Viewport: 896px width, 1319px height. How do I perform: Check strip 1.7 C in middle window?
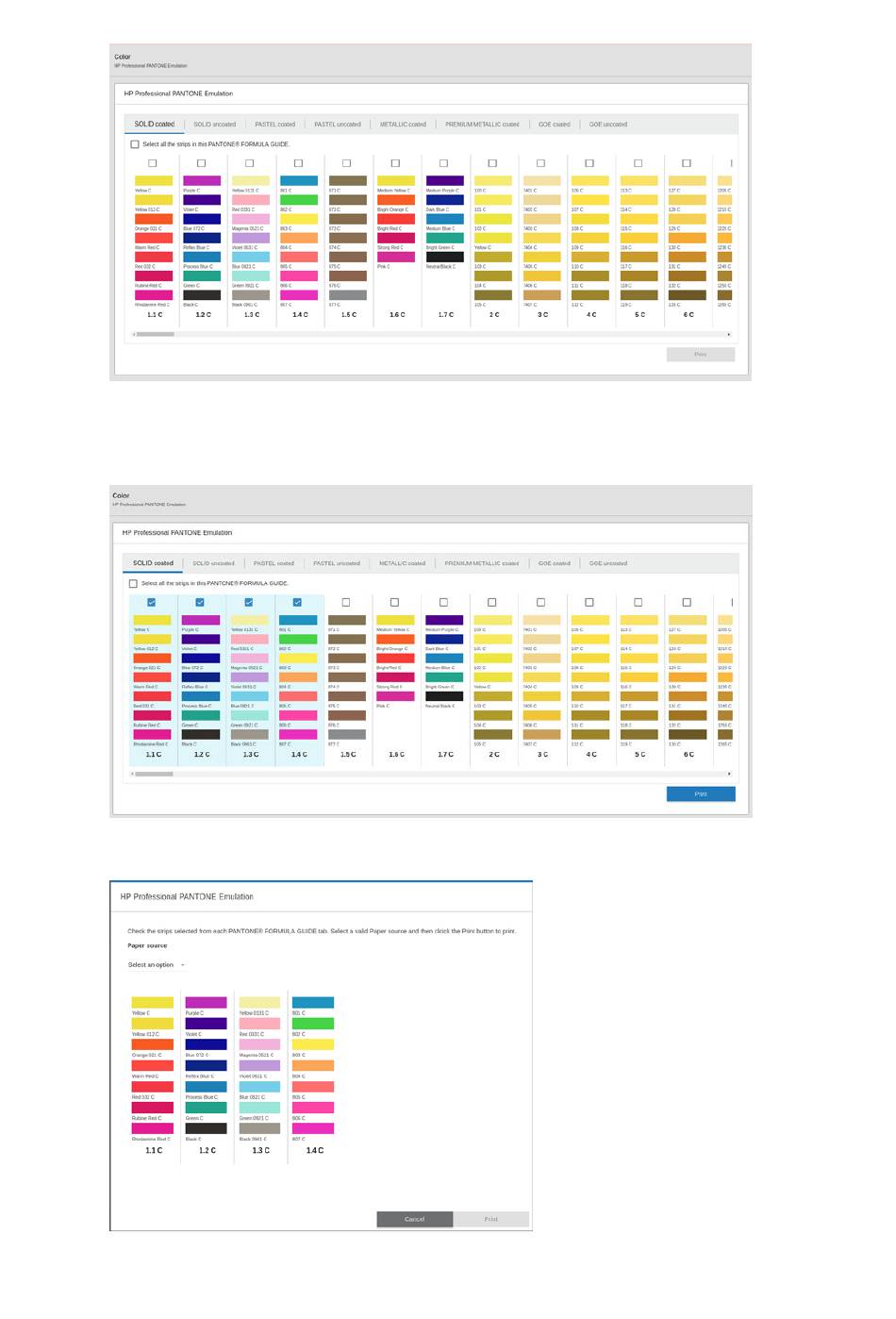click(x=443, y=602)
